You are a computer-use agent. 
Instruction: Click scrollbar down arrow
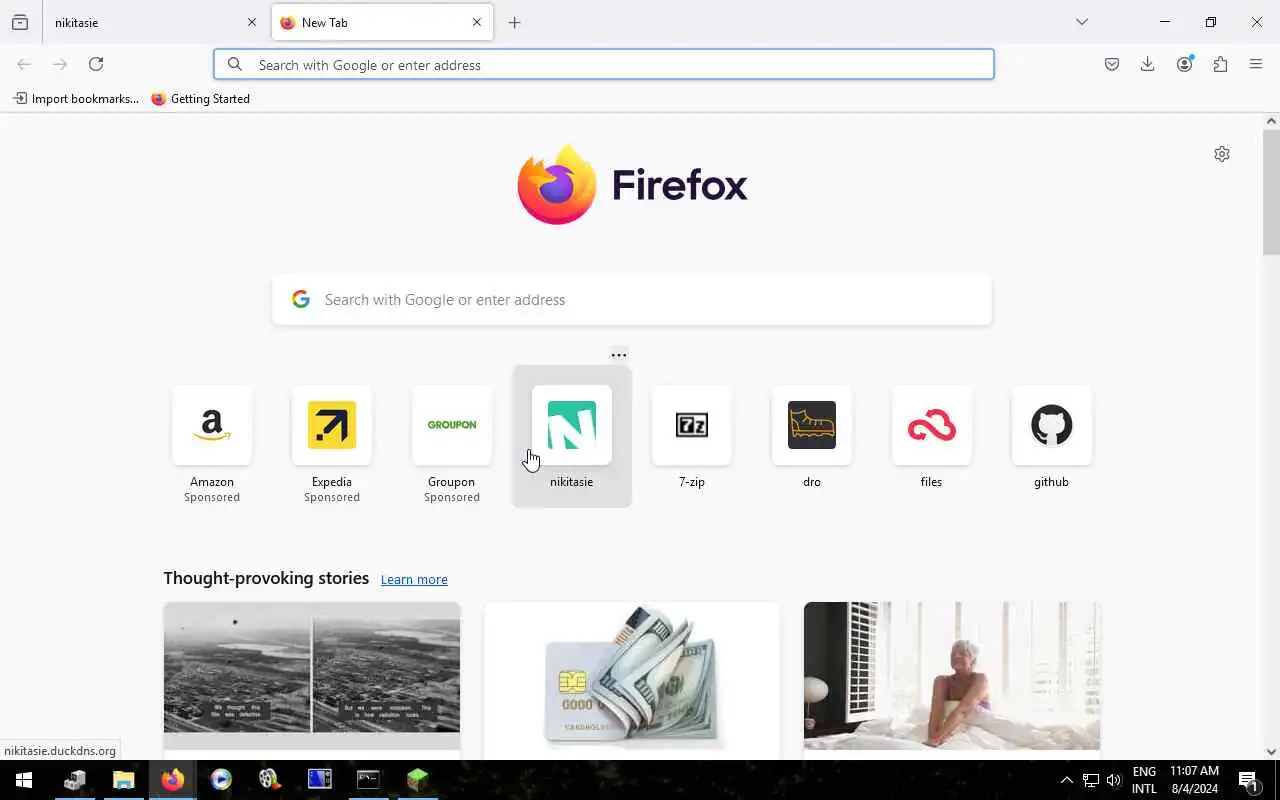[x=1271, y=751]
